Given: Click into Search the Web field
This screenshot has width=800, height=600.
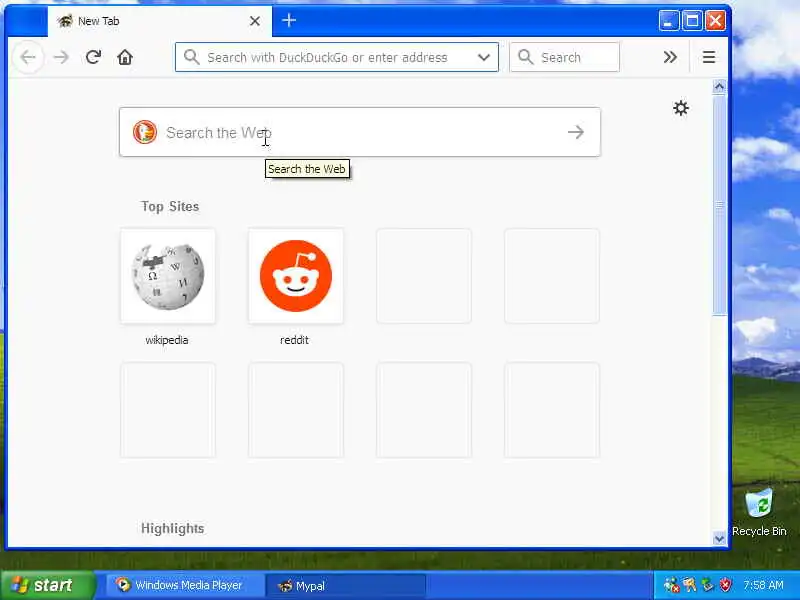Looking at the screenshot, I should [360, 132].
